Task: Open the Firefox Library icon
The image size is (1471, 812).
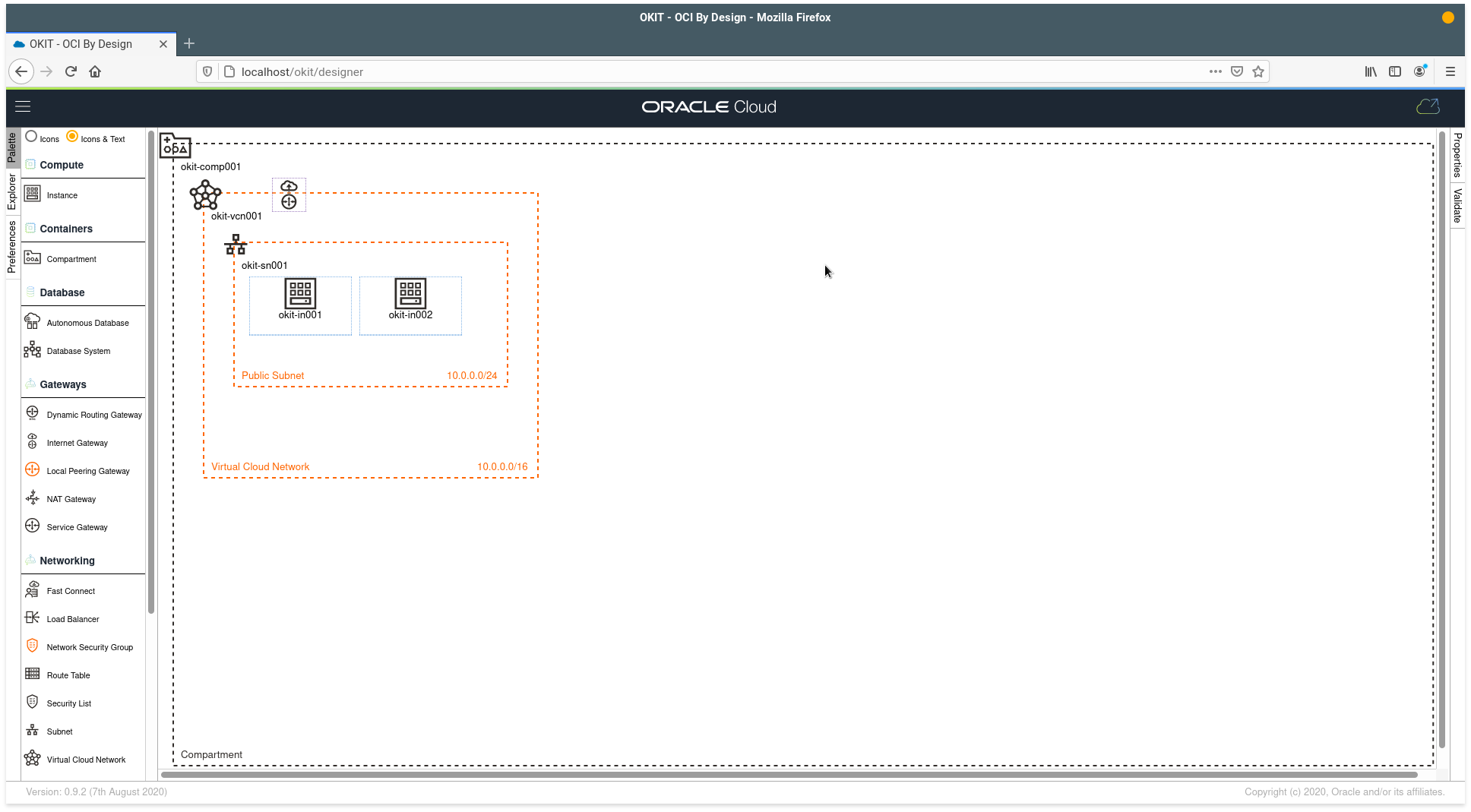Action: [x=1371, y=71]
